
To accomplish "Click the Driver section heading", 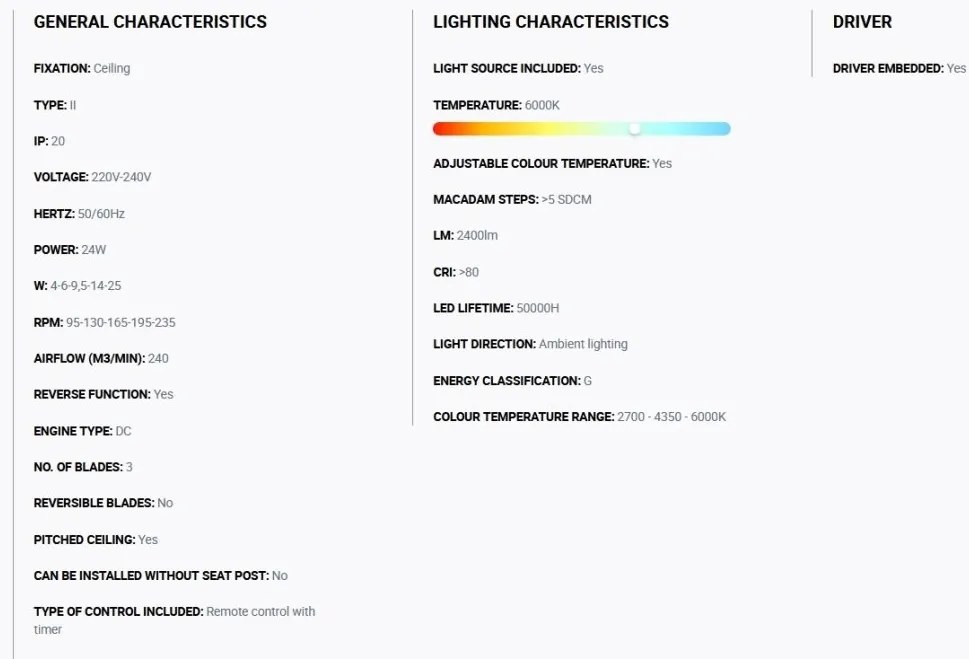I will pos(862,22).
